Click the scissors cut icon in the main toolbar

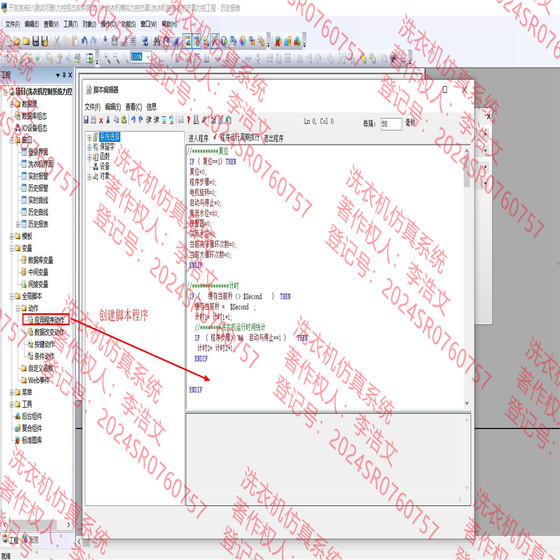pyautogui.click(x=56, y=41)
